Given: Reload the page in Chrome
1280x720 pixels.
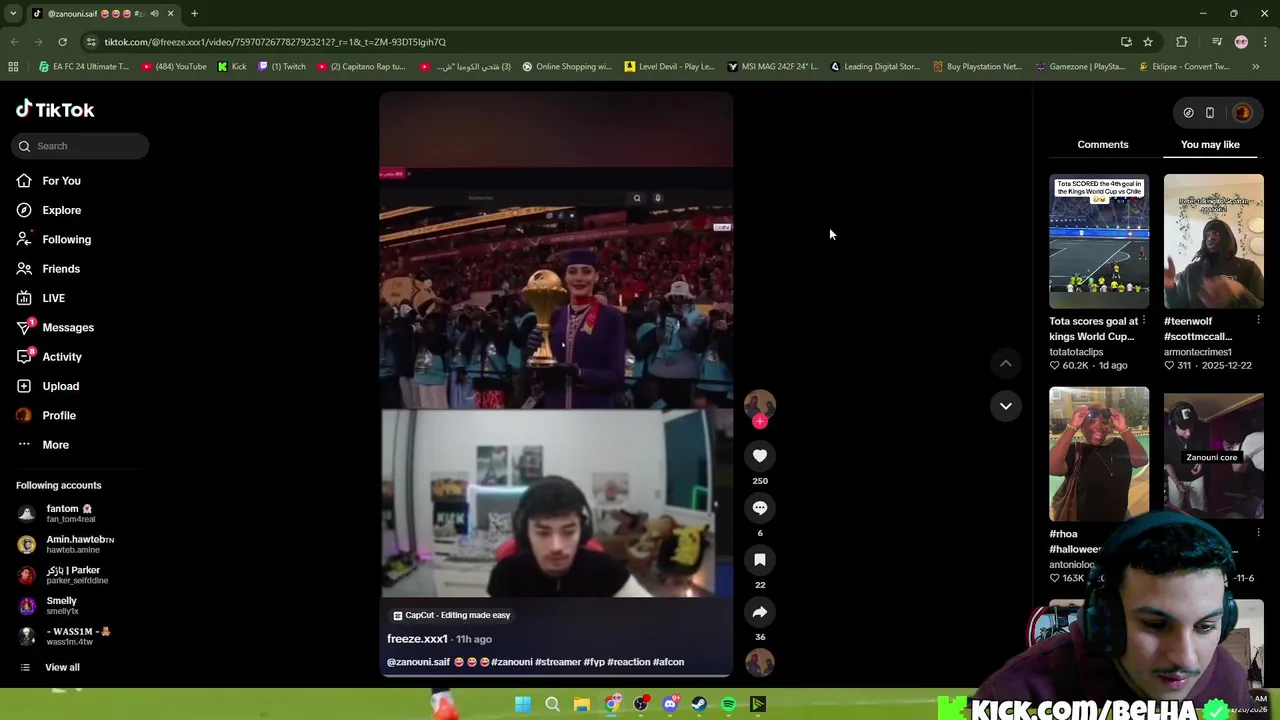Looking at the screenshot, I should [x=62, y=42].
